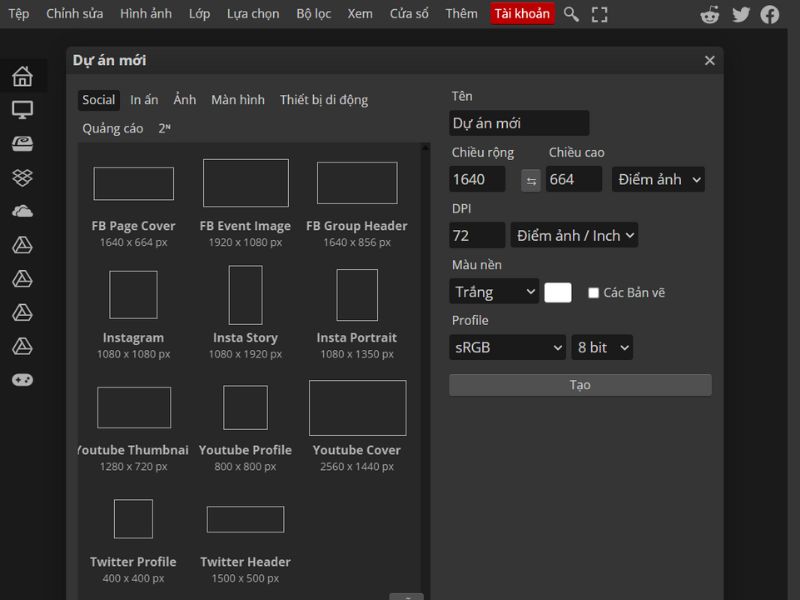The height and width of the screenshot is (600, 800).
Task: Click the template list scrollbar
Action: coord(425,372)
